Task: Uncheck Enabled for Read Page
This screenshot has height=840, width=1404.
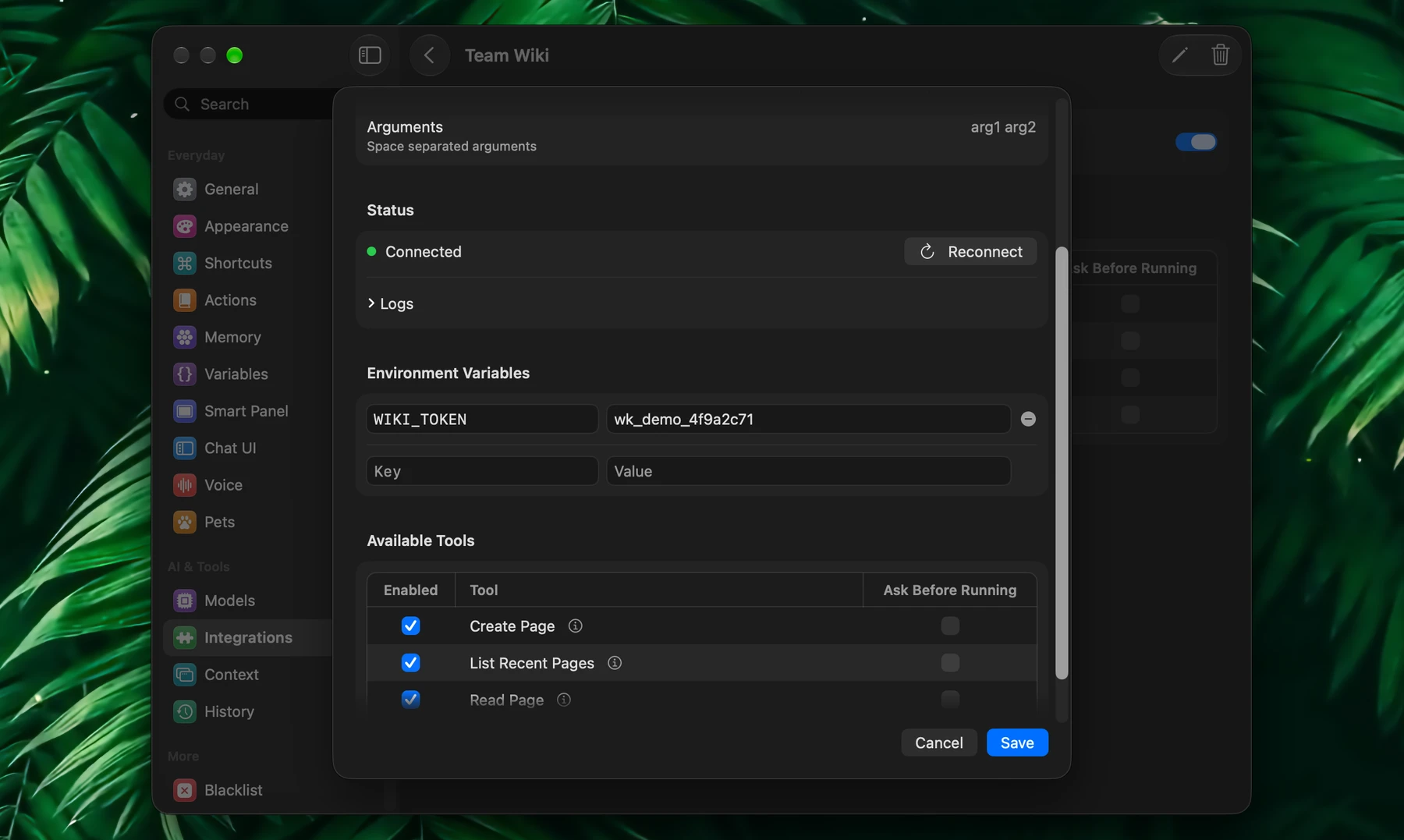Action: [x=410, y=699]
